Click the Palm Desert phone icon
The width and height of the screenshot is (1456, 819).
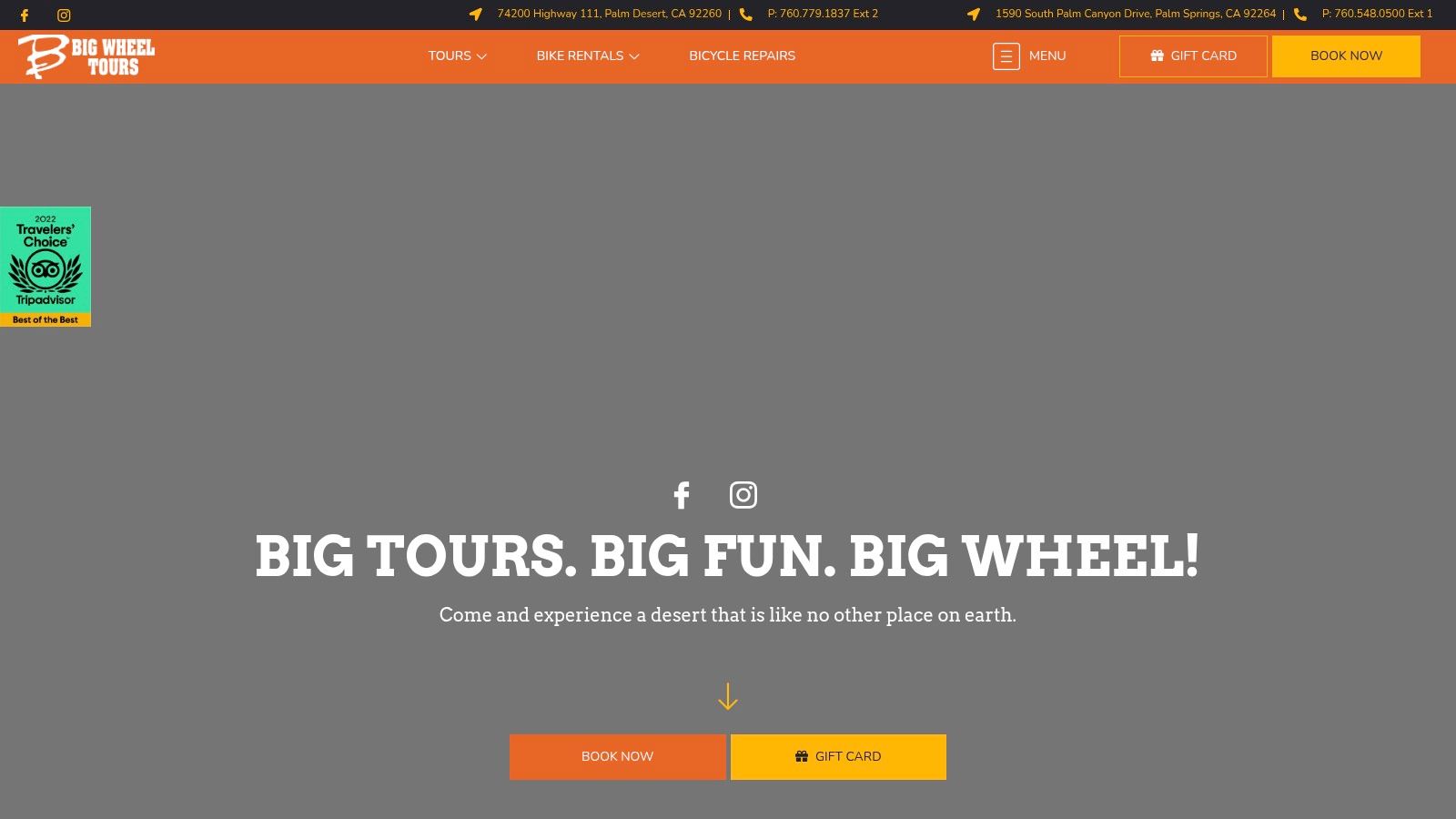745,15
